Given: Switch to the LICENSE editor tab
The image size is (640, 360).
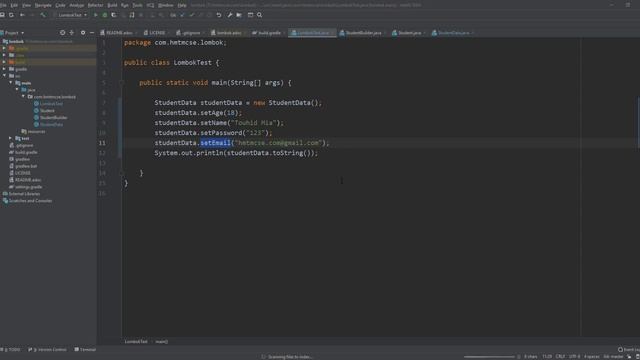Looking at the screenshot, I should (x=156, y=33).
